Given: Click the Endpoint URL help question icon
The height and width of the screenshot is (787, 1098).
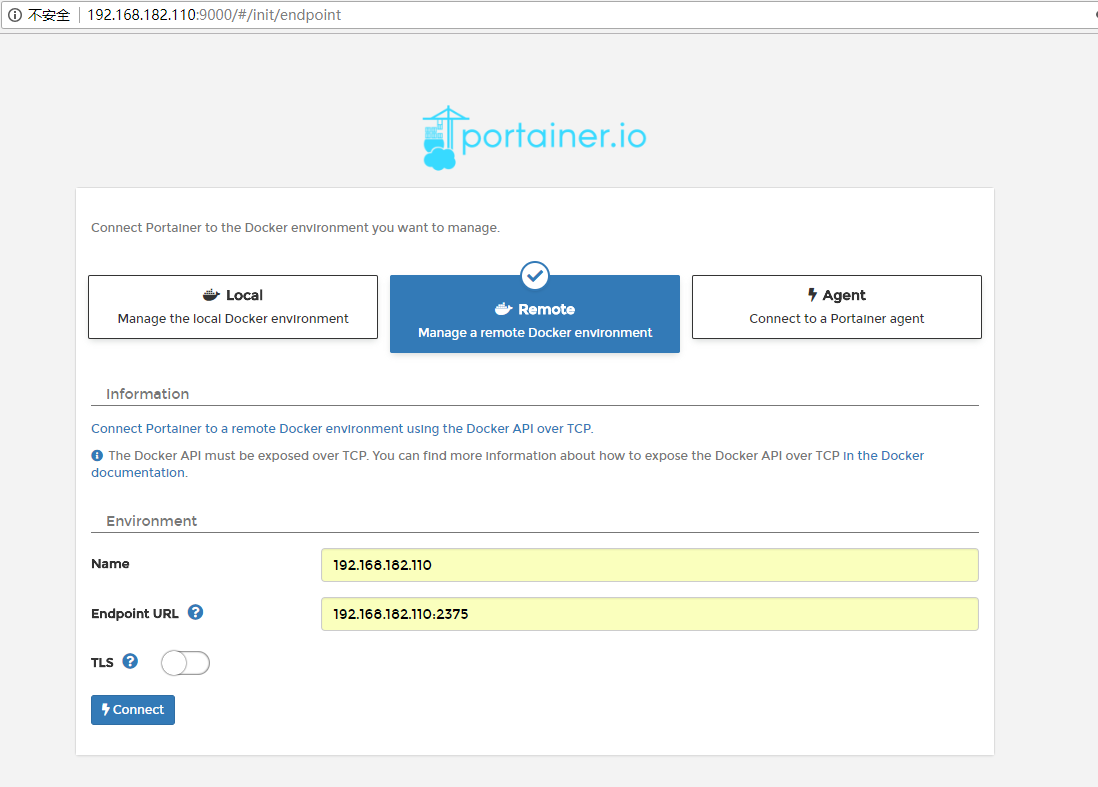Looking at the screenshot, I should (x=195, y=613).
